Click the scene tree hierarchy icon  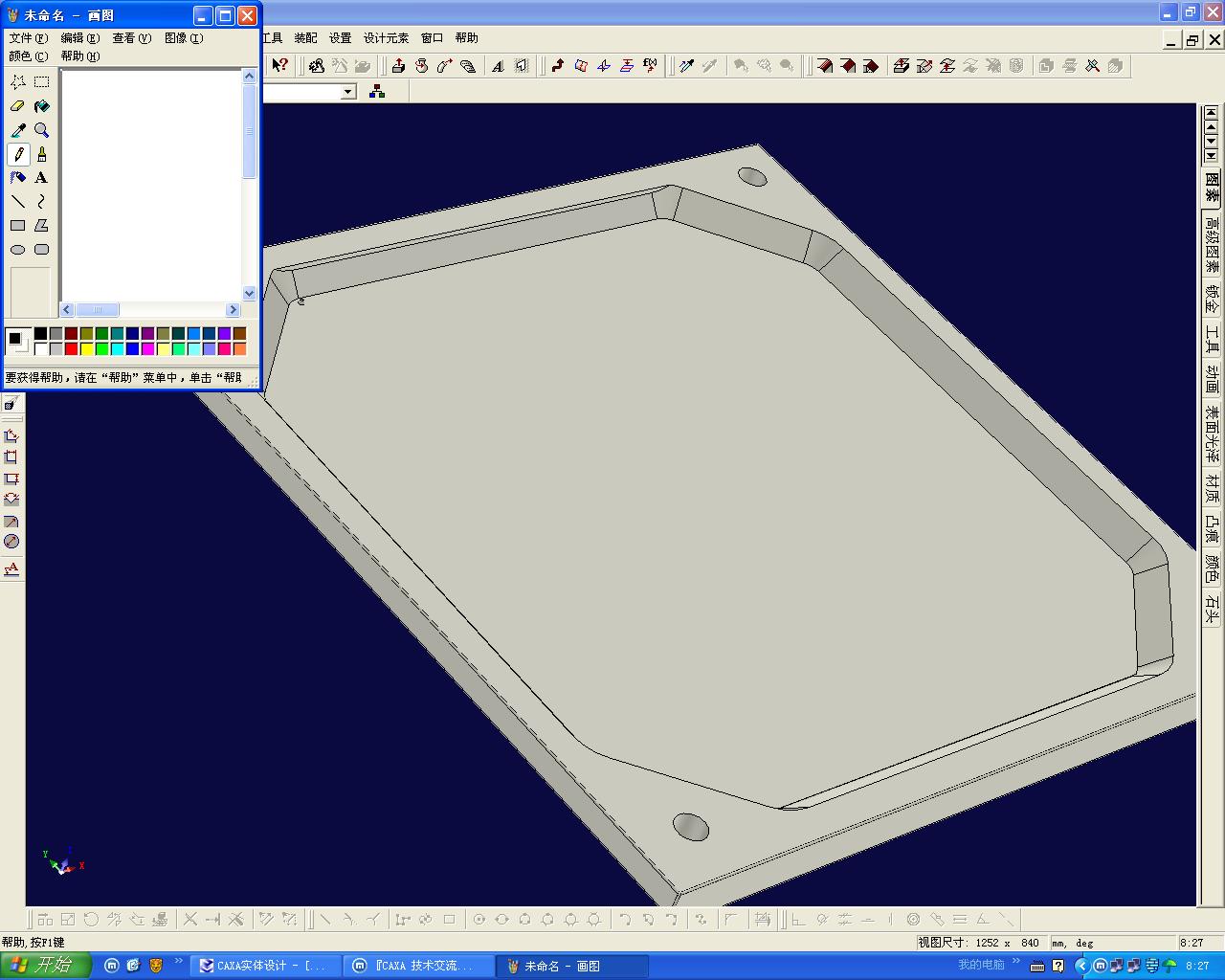pyautogui.click(x=377, y=91)
